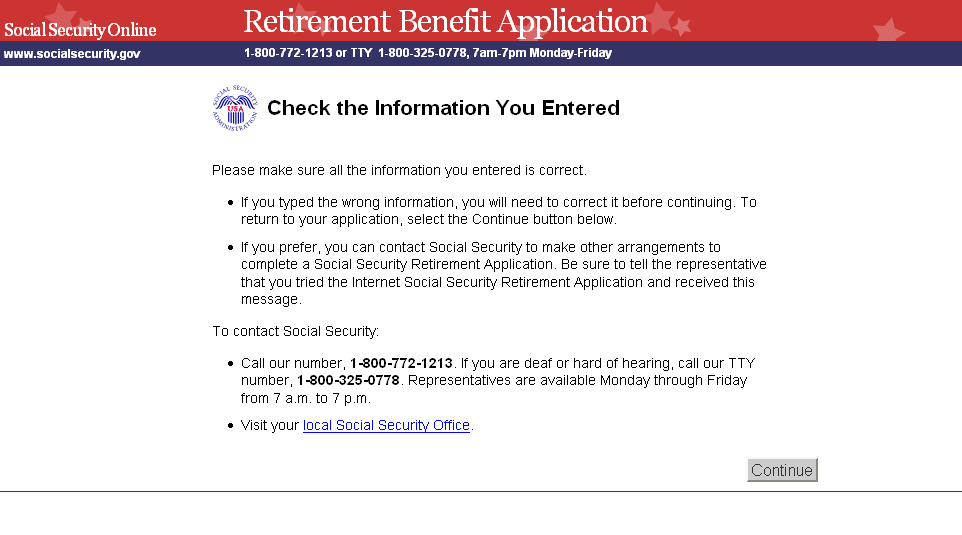Click the bold 1-800-772-1213 number in body text

tap(401, 363)
